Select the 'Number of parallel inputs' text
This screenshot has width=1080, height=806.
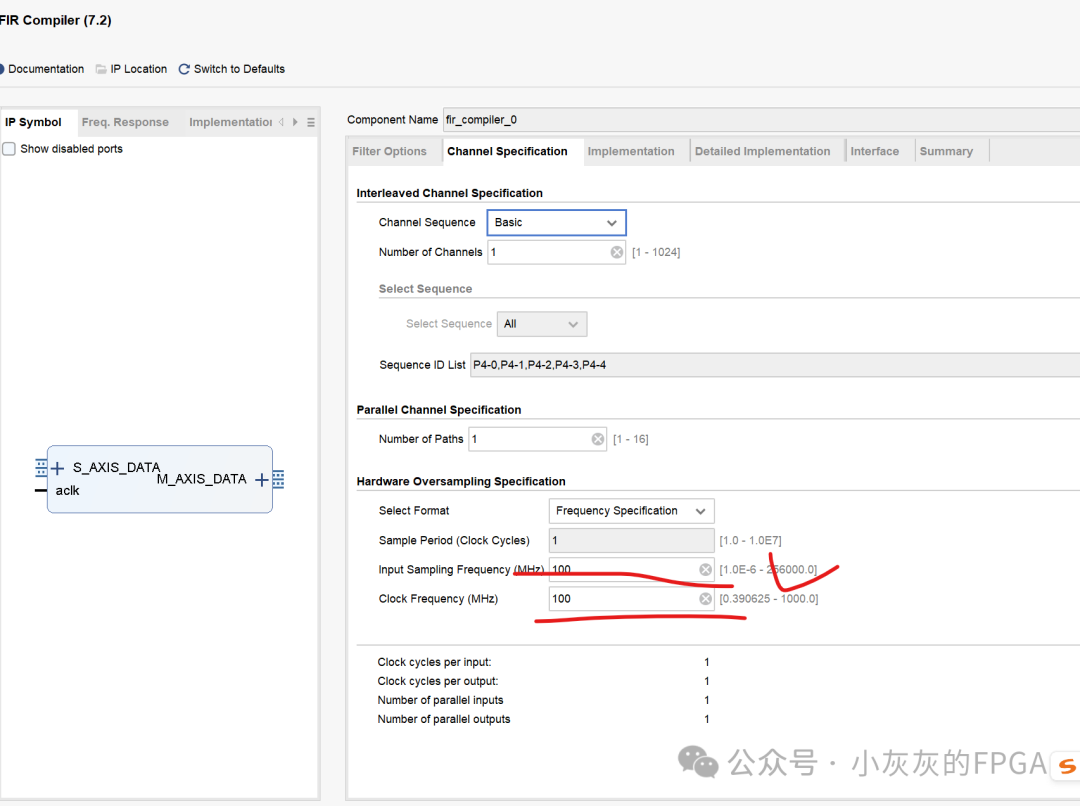pos(440,700)
